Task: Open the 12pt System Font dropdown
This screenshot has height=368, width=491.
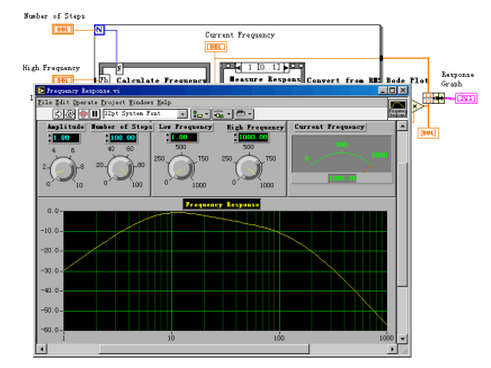Action: click(145, 114)
